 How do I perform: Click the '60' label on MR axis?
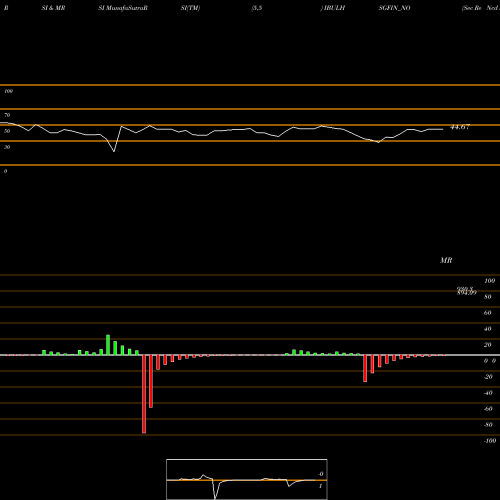488,313
